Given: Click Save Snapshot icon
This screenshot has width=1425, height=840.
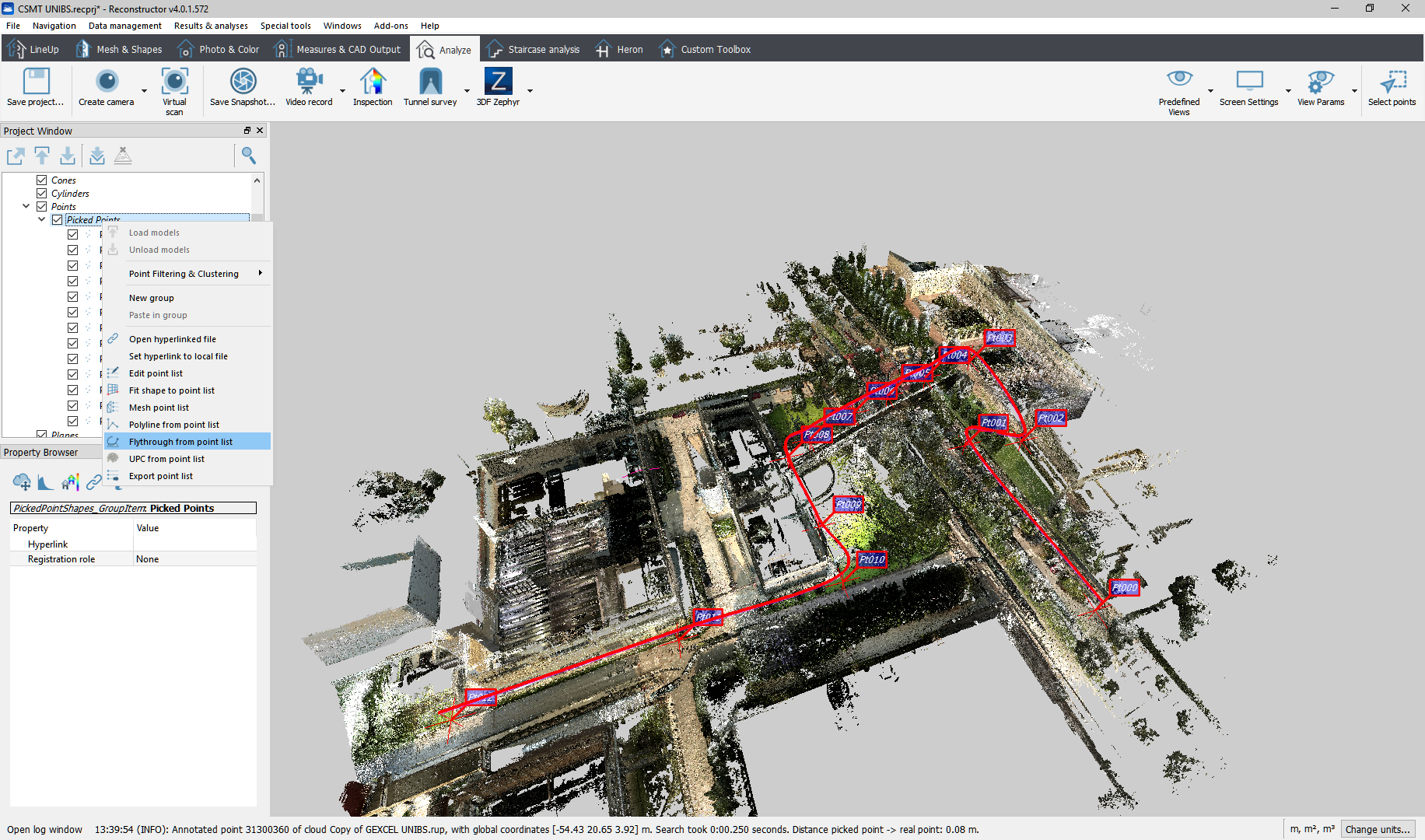Looking at the screenshot, I should pyautogui.click(x=243, y=82).
